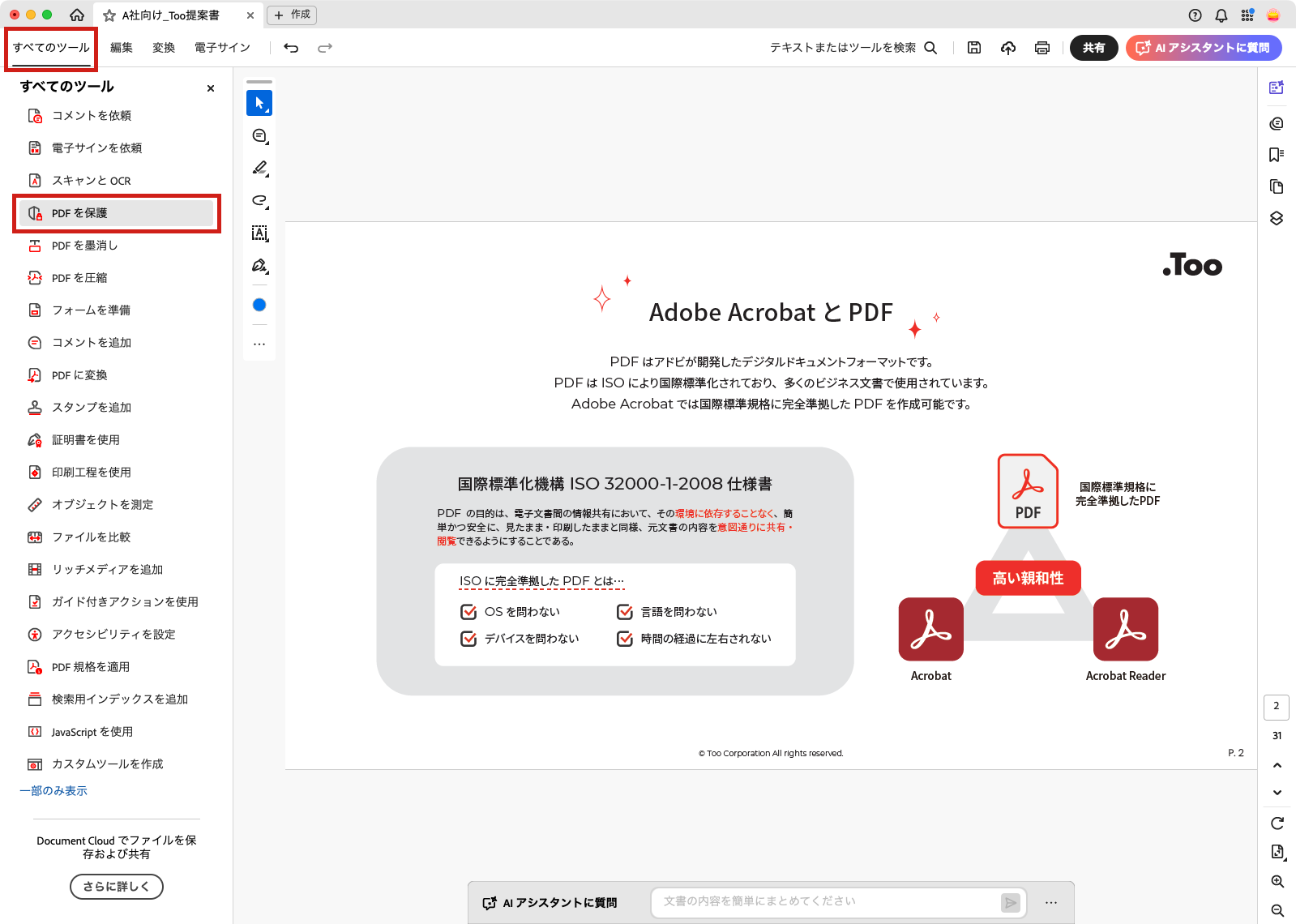Open the more tools ellipsis in quick toolbar
Screen dimensions: 1296x924
(259, 344)
